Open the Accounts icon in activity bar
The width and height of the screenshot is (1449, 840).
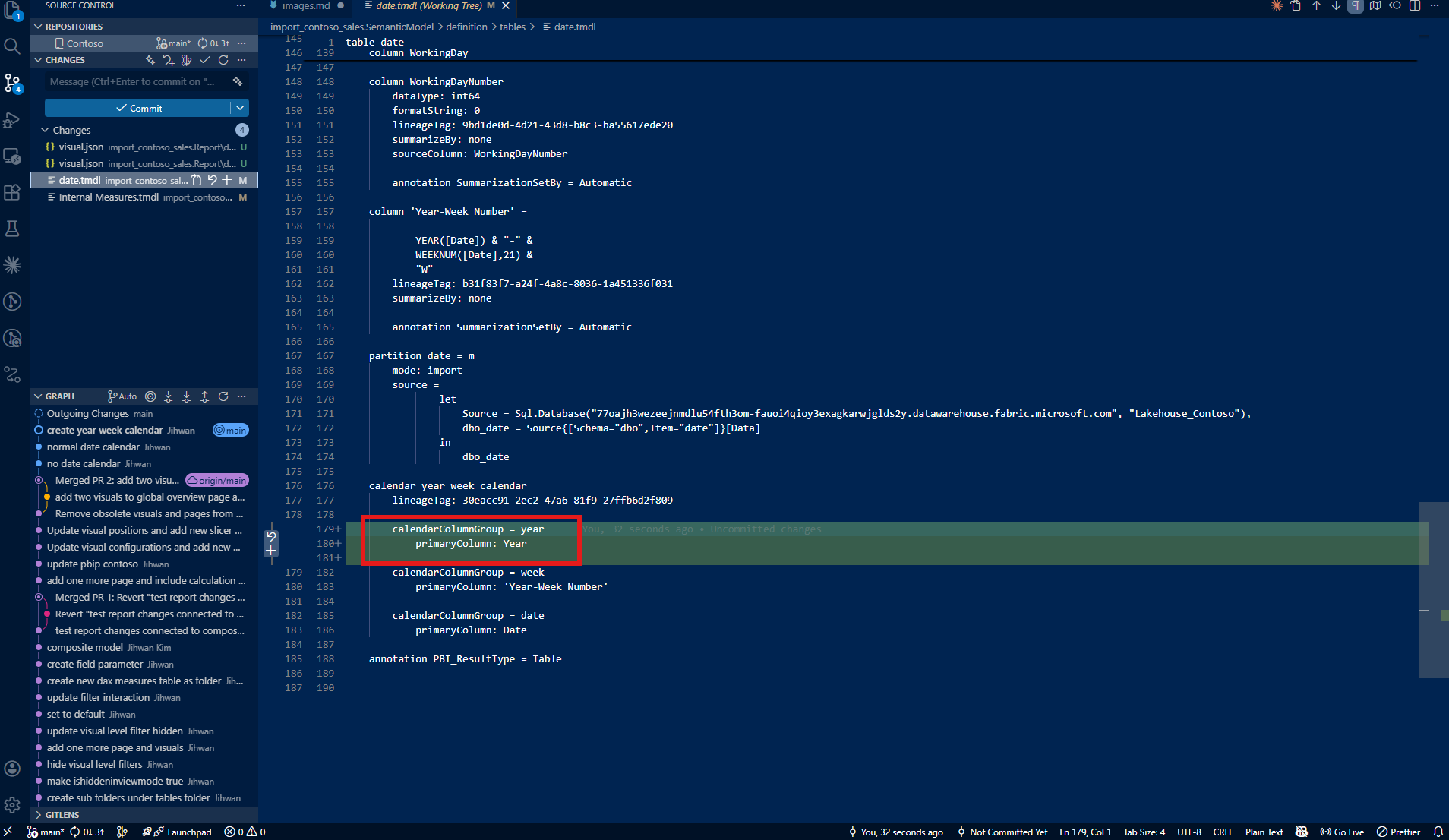point(12,769)
